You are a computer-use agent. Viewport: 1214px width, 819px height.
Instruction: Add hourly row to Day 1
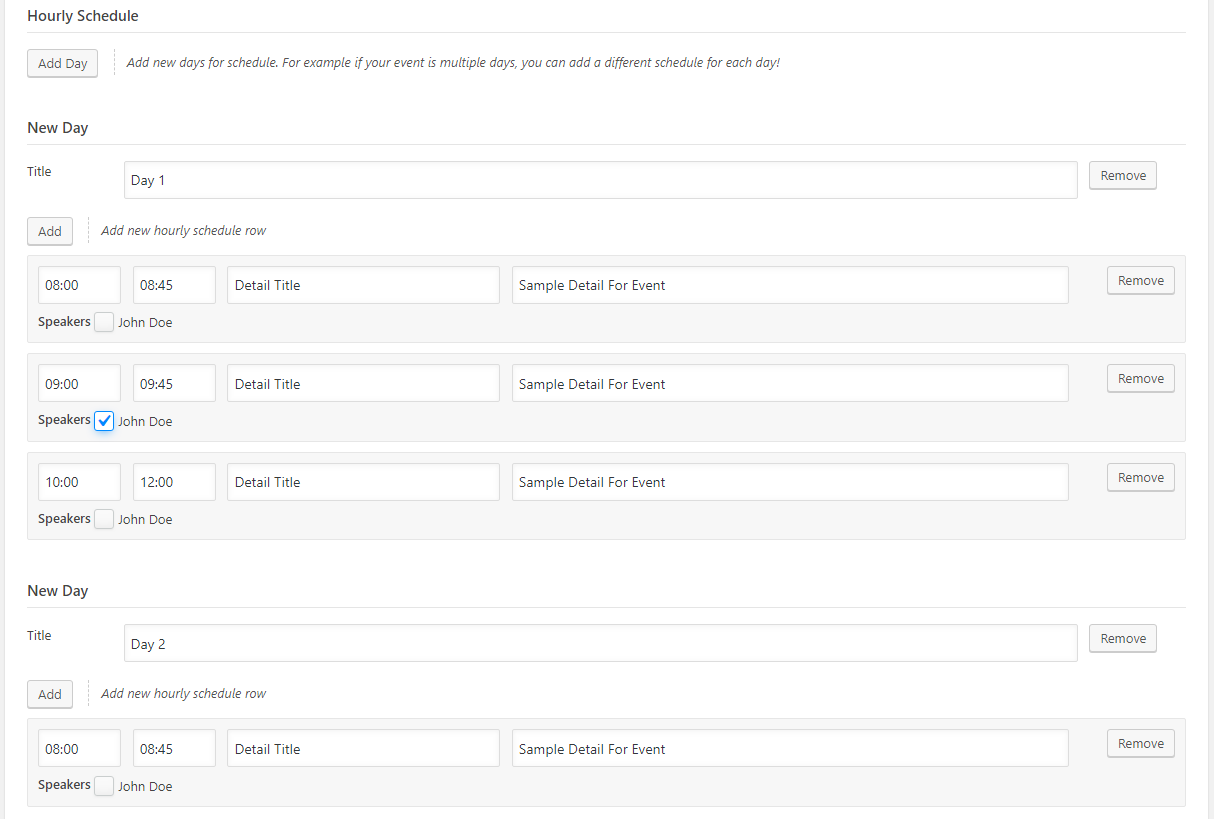[x=49, y=231]
